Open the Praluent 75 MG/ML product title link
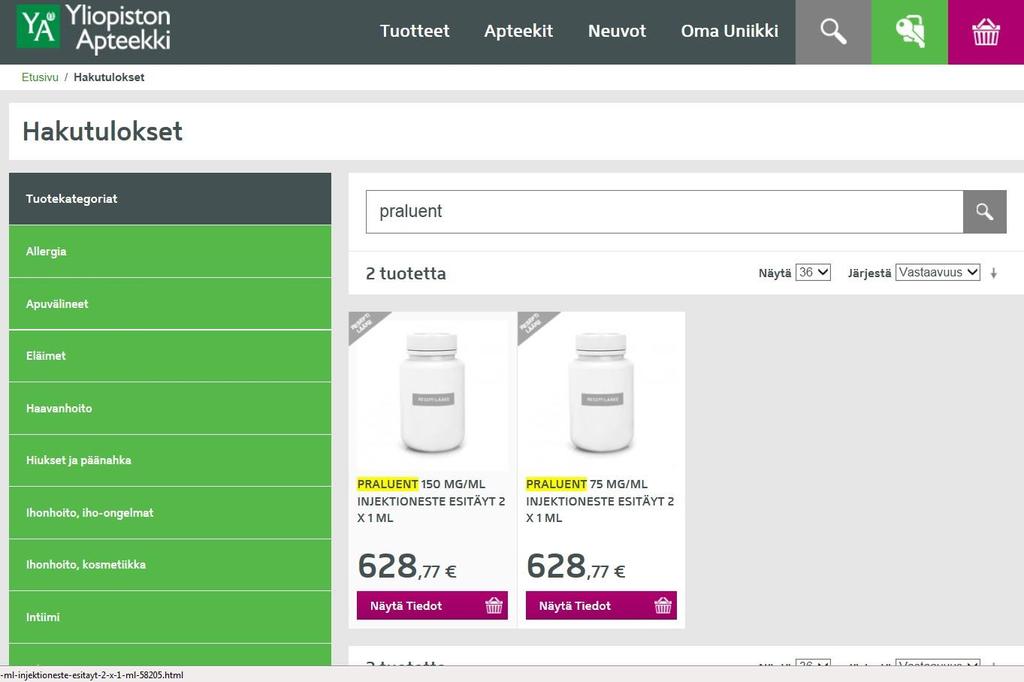This screenshot has width=1024, height=682. tap(600, 501)
